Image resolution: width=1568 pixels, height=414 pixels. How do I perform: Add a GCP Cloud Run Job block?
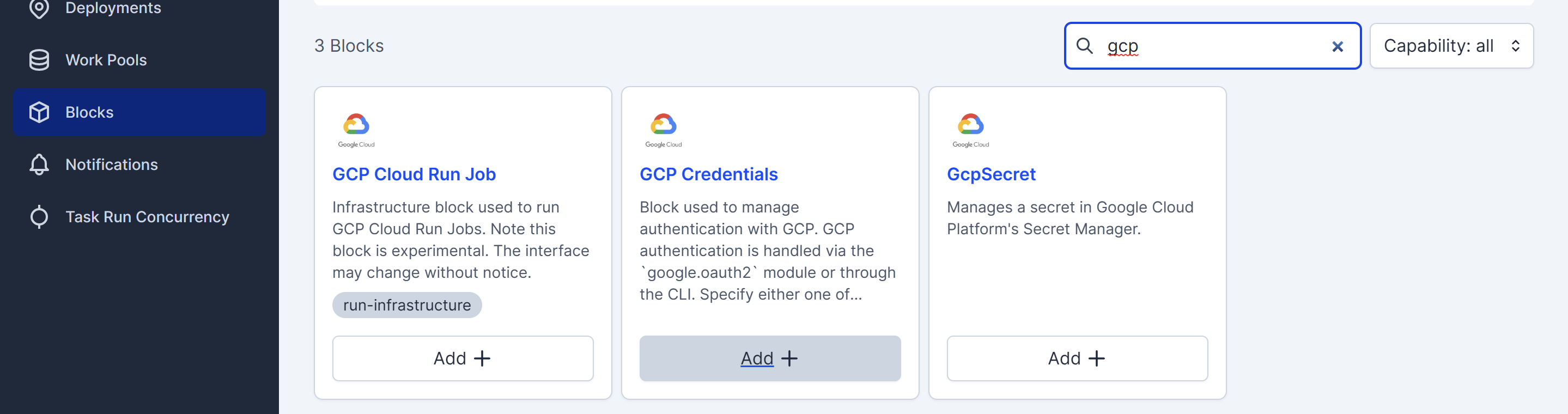pos(463,358)
